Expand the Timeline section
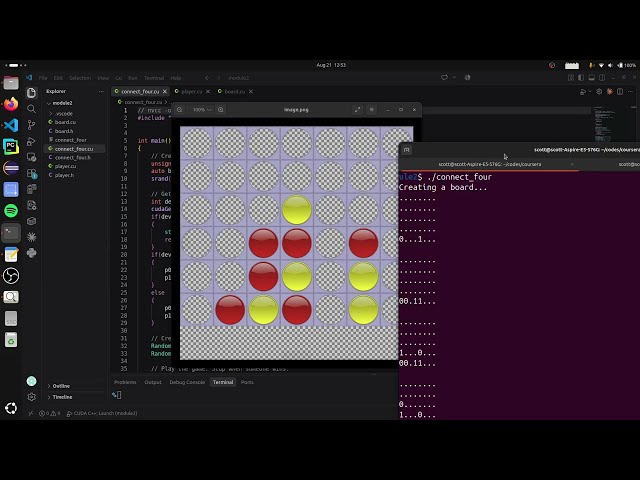This screenshot has width=640, height=480. point(60,397)
